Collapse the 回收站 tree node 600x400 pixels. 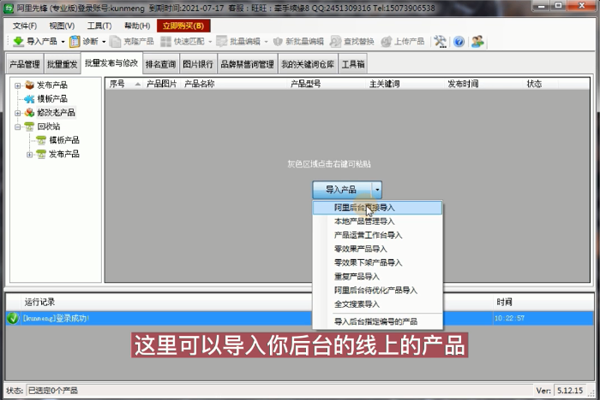[17, 127]
